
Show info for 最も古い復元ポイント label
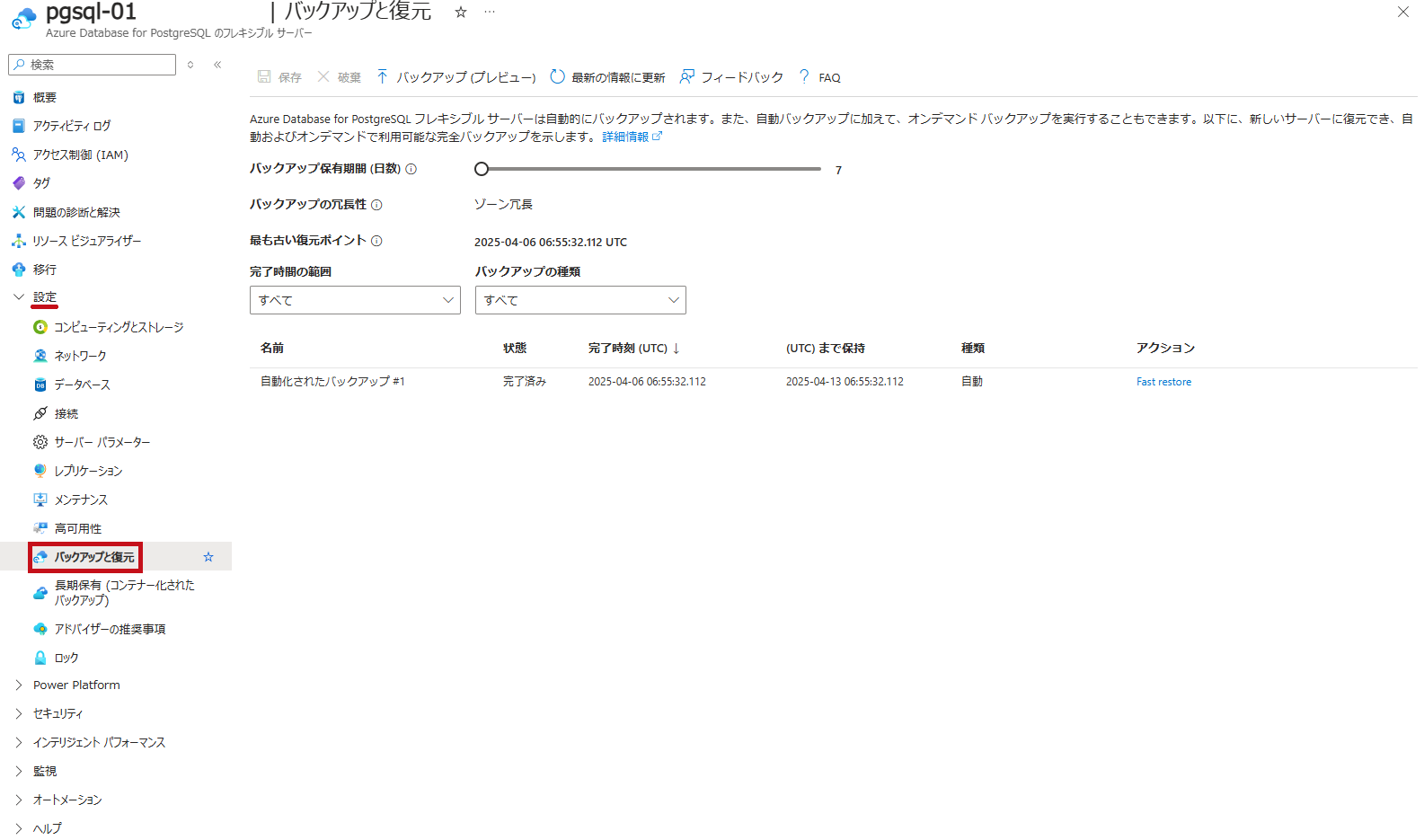376,241
